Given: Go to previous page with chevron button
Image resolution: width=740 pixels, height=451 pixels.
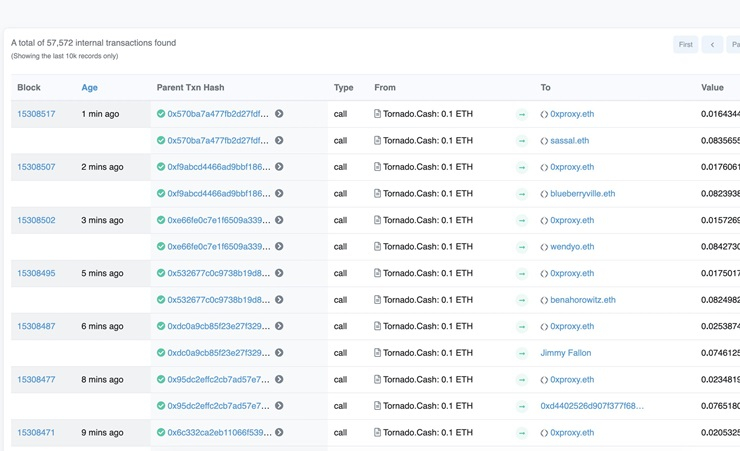Looking at the screenshot, I should [x=712, y=44].
